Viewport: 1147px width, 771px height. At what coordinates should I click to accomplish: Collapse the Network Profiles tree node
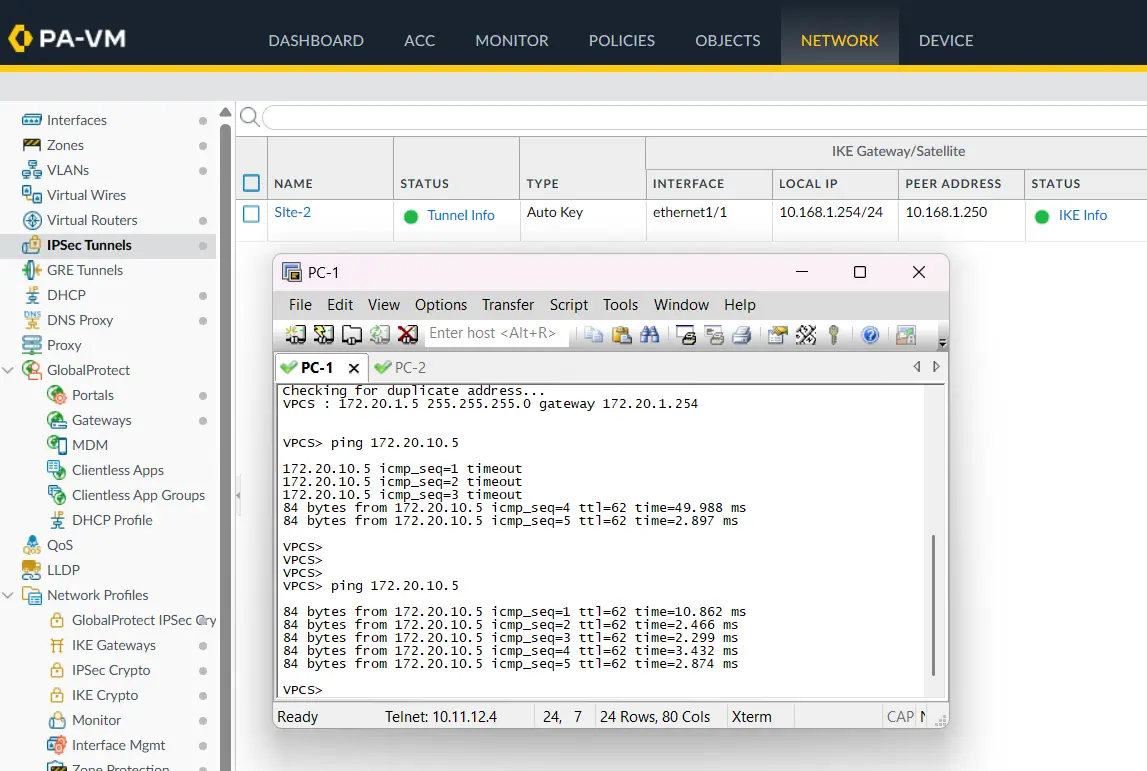[x=8, y=595]
